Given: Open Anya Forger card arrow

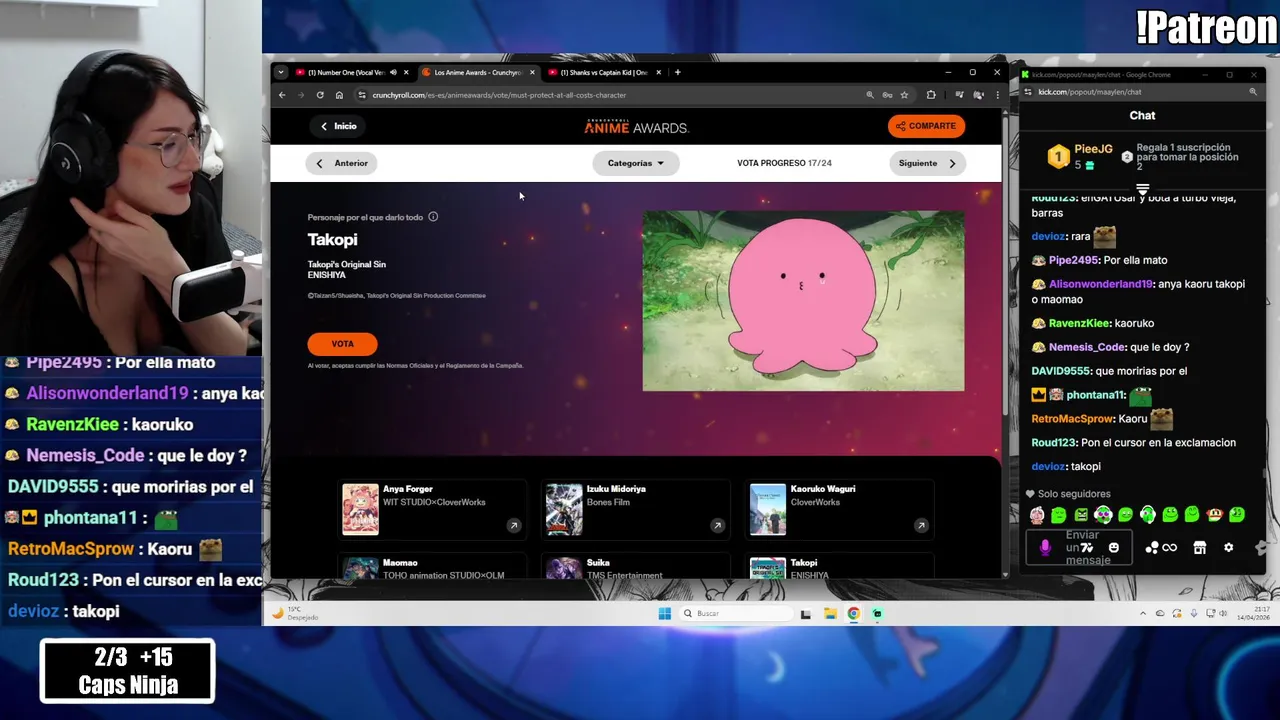Looking at the screenshot, I should tap(513, 525).
